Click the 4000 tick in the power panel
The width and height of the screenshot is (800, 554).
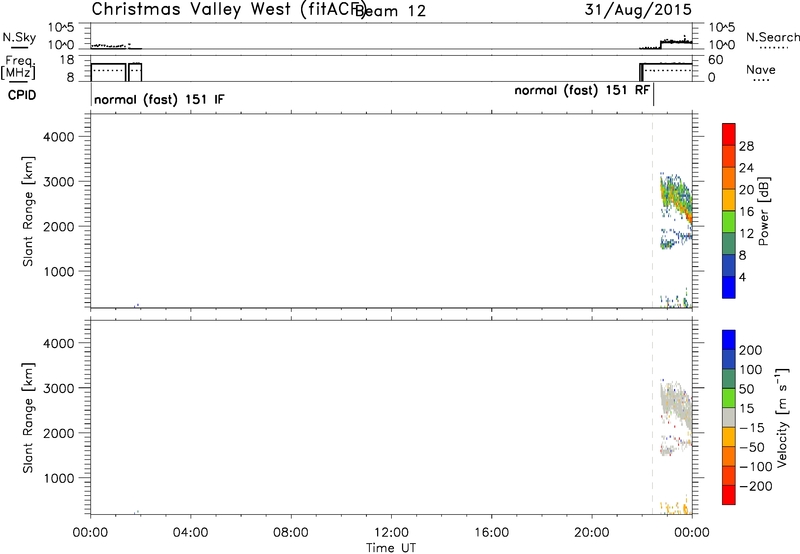click(x=59, y=137)
